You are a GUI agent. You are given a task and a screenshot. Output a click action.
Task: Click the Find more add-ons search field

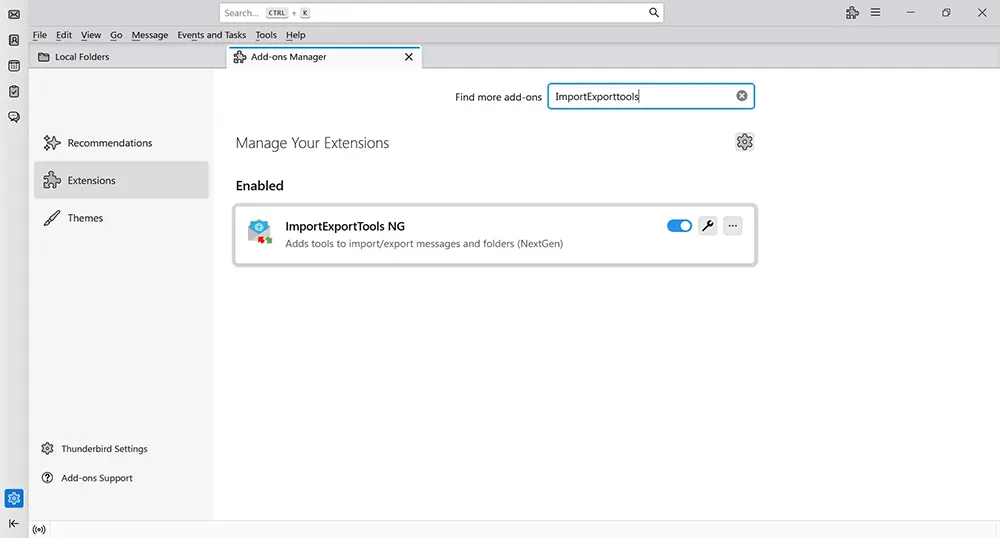[651, 96]
